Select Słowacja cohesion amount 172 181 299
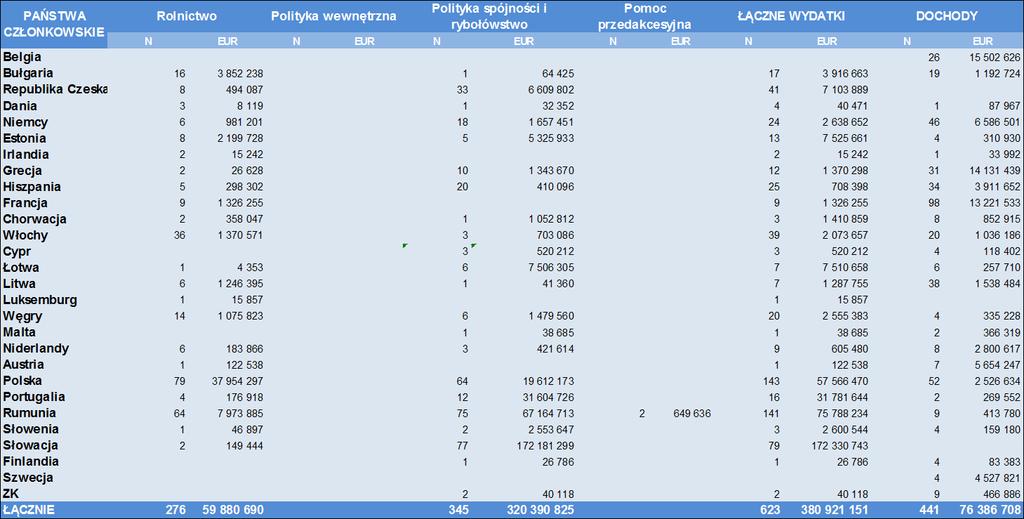The height and width of the screenshot is (519, 1024). pos(545,446)
